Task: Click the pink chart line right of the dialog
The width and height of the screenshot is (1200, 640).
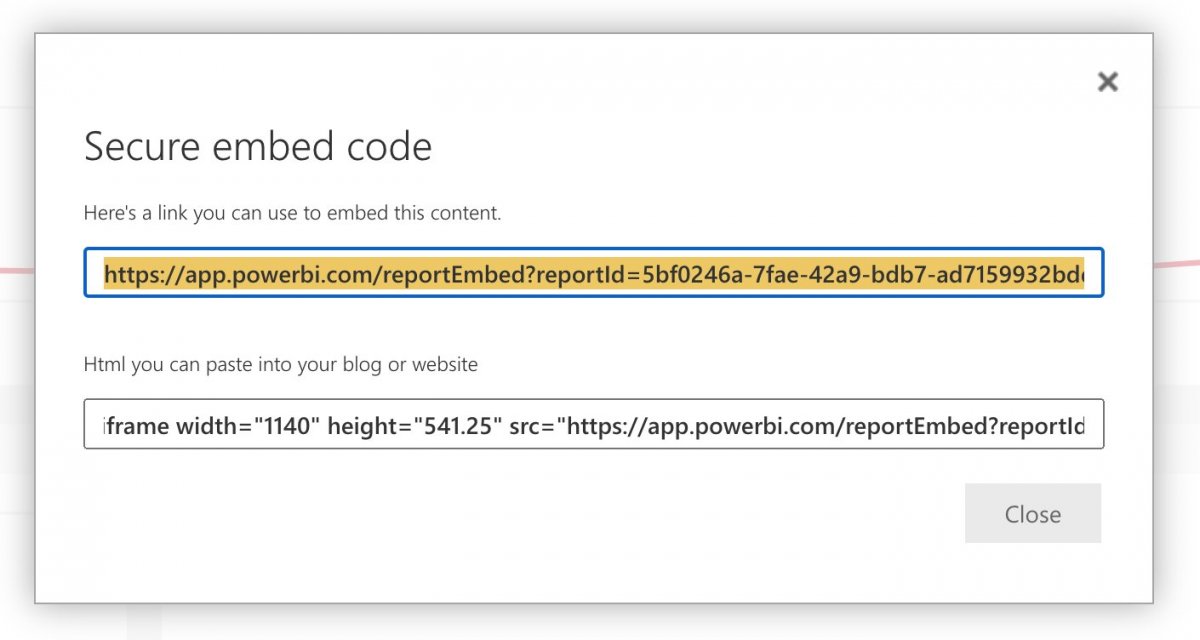Action: click(x=1177, y=262)
